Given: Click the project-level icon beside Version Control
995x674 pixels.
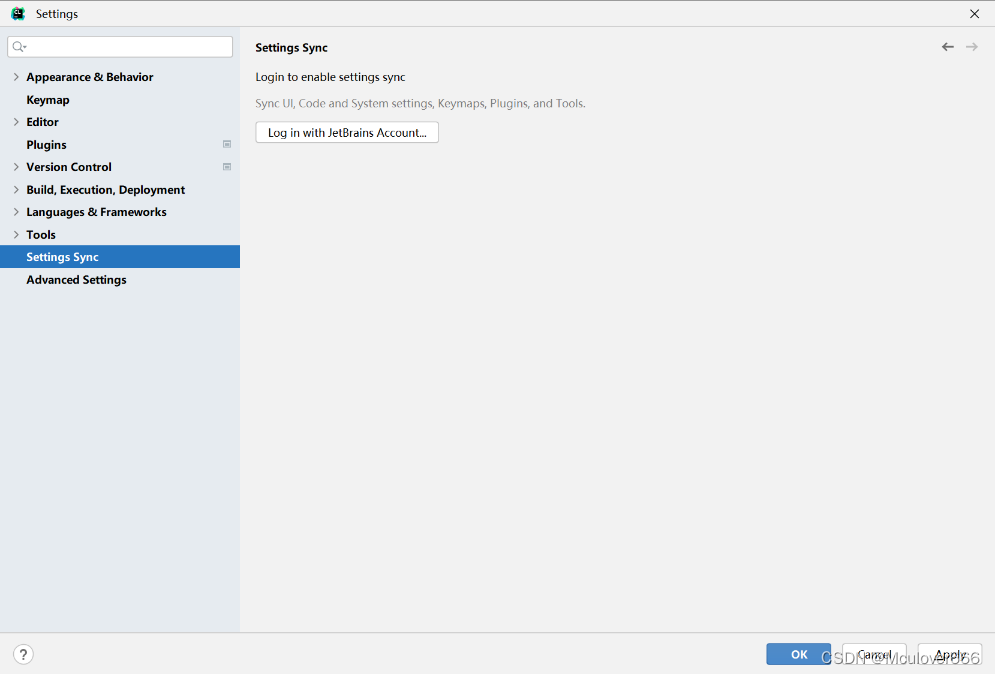Looking at the screenshot, I should click(227, 167).
